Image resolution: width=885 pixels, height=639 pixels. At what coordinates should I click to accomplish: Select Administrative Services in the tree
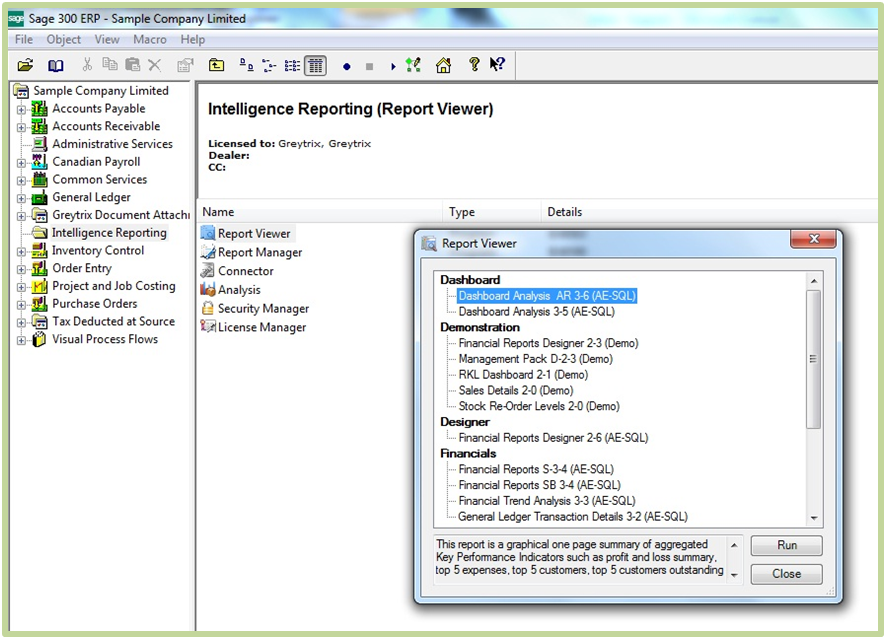pyautogui.click(x=112, y=144)
